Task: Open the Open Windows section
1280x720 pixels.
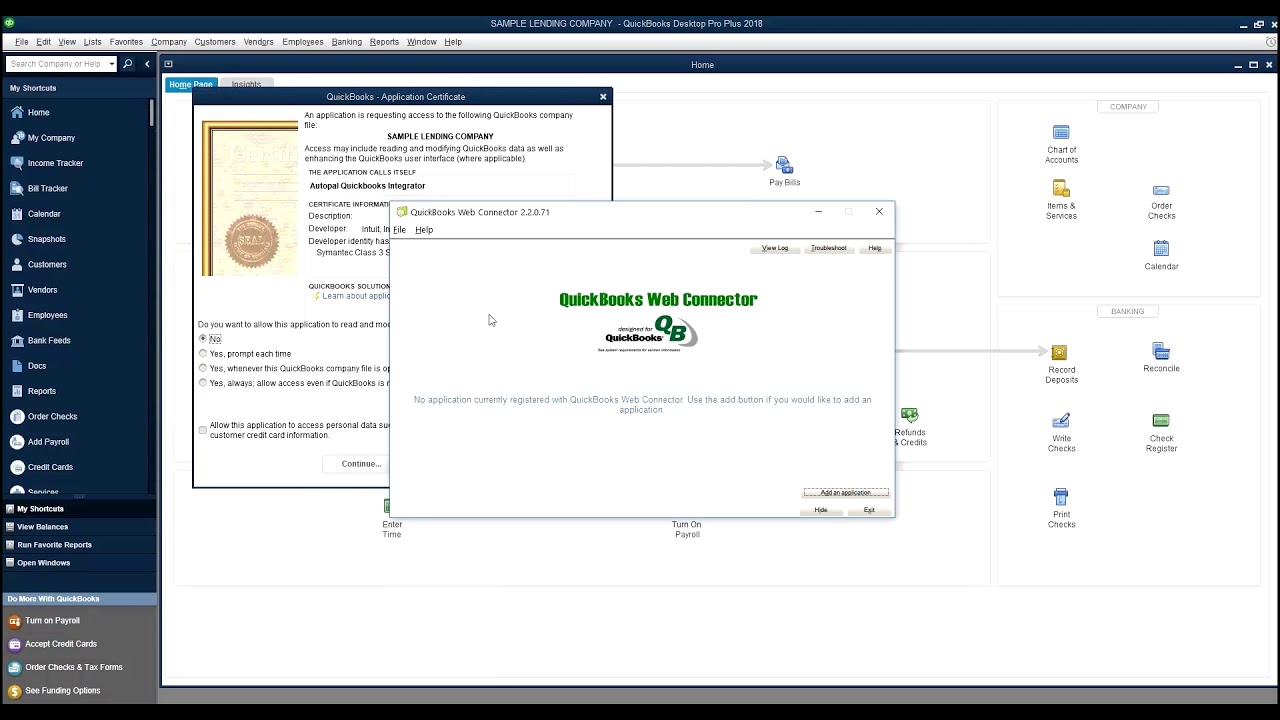Action: pos(78,563)
